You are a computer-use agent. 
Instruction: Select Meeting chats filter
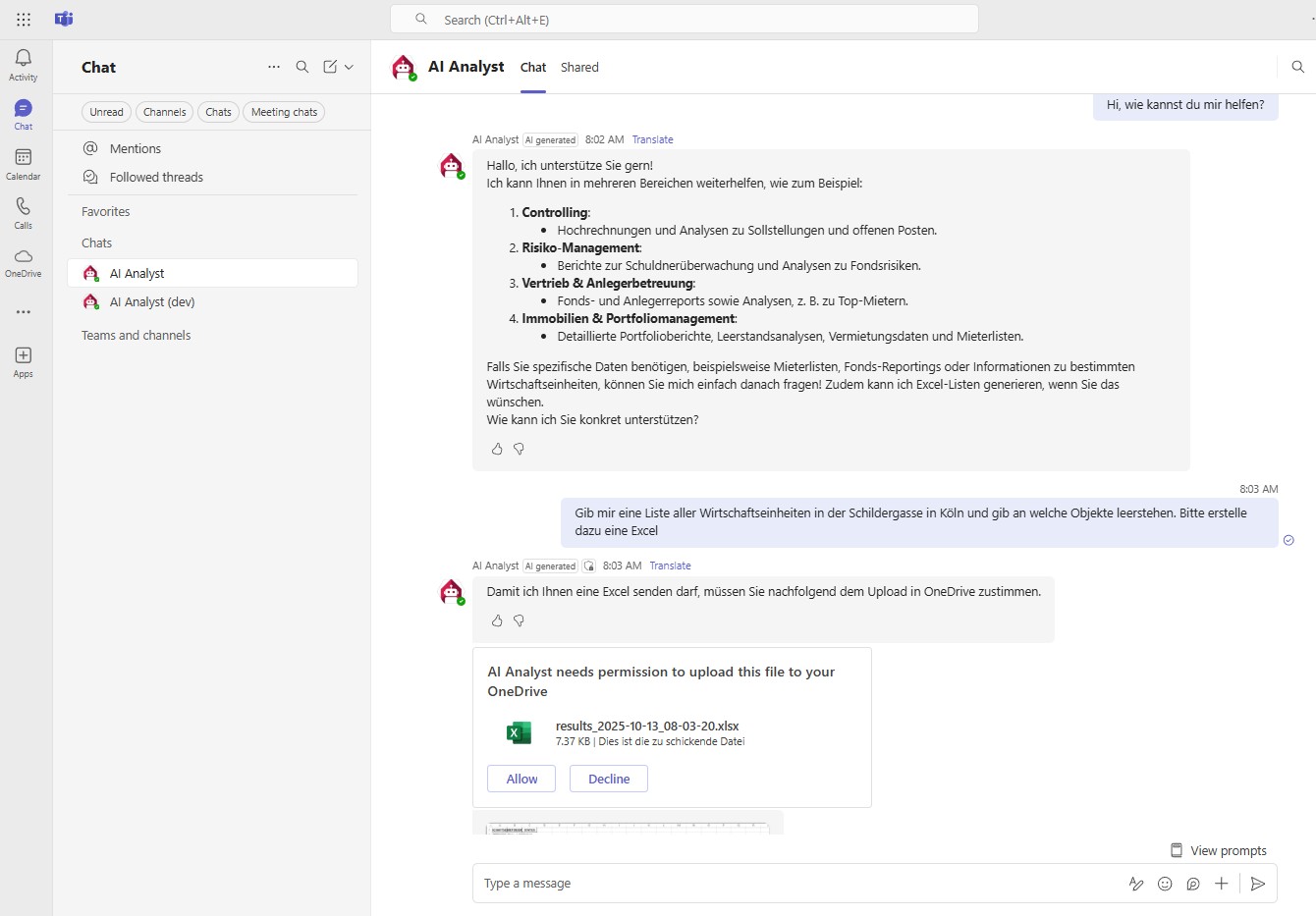pos(283,111)
